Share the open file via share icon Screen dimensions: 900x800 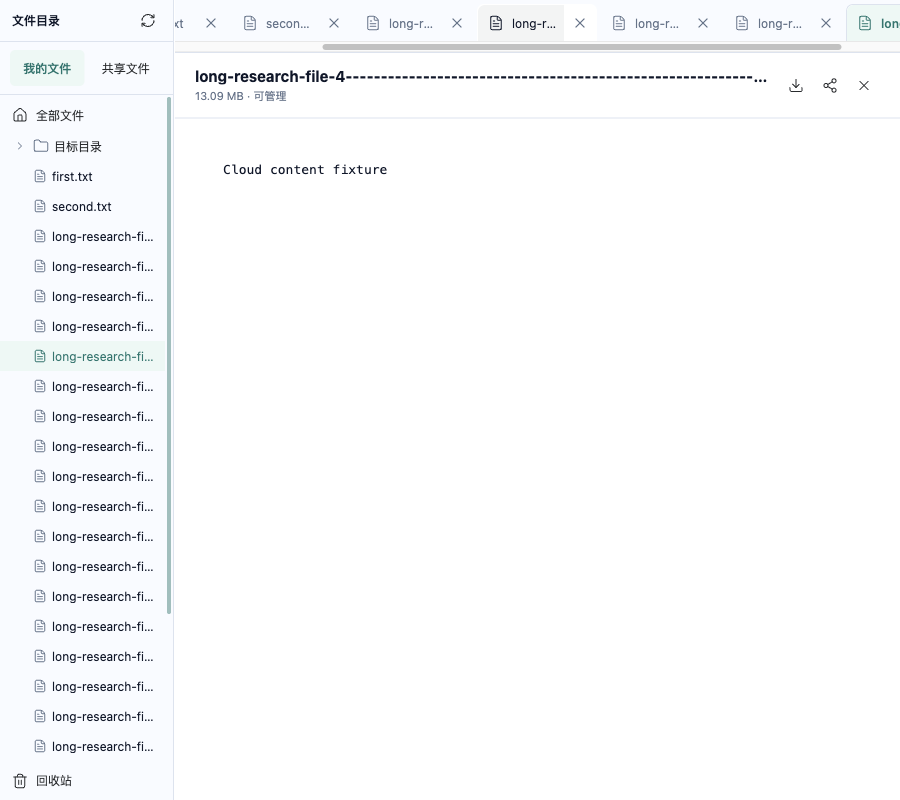coord(829,86)
